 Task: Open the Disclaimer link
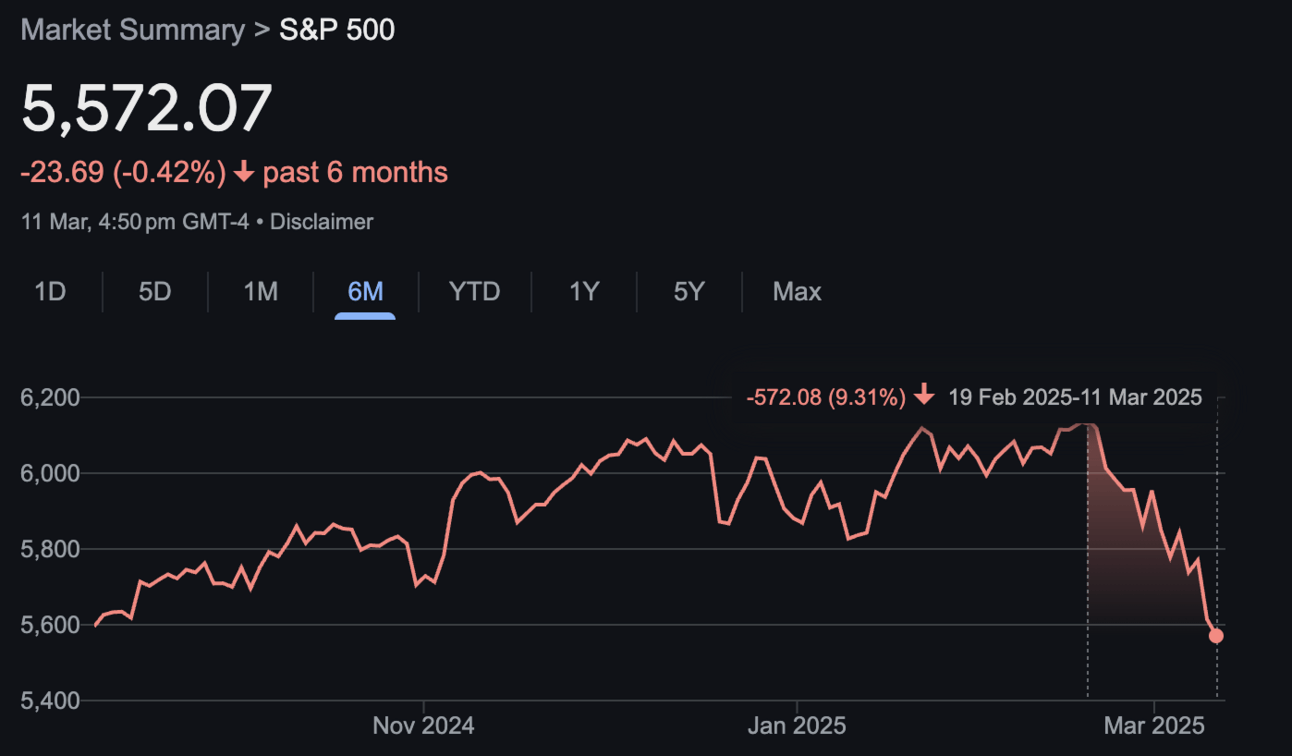coord(321,222)
